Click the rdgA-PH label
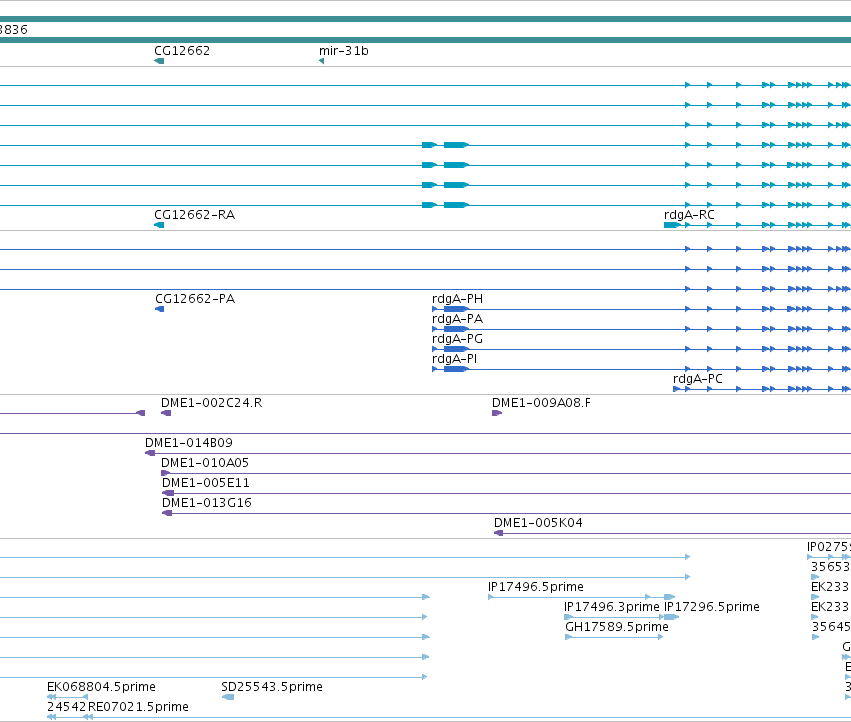Viewport: 851px width, 722px height. pos(457,299)
